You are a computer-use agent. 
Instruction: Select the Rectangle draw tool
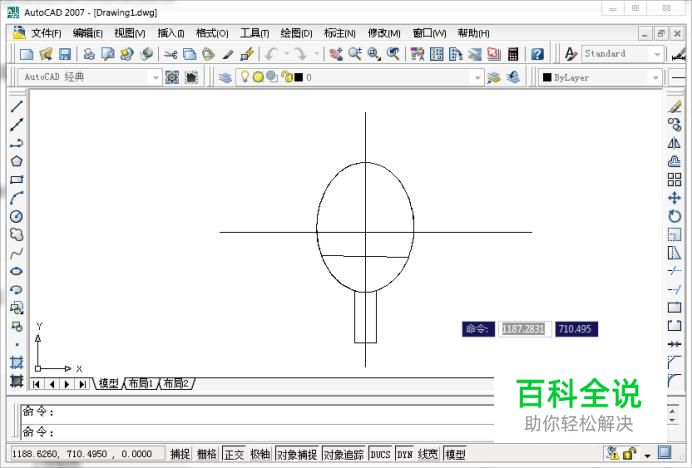pos(17,180)
